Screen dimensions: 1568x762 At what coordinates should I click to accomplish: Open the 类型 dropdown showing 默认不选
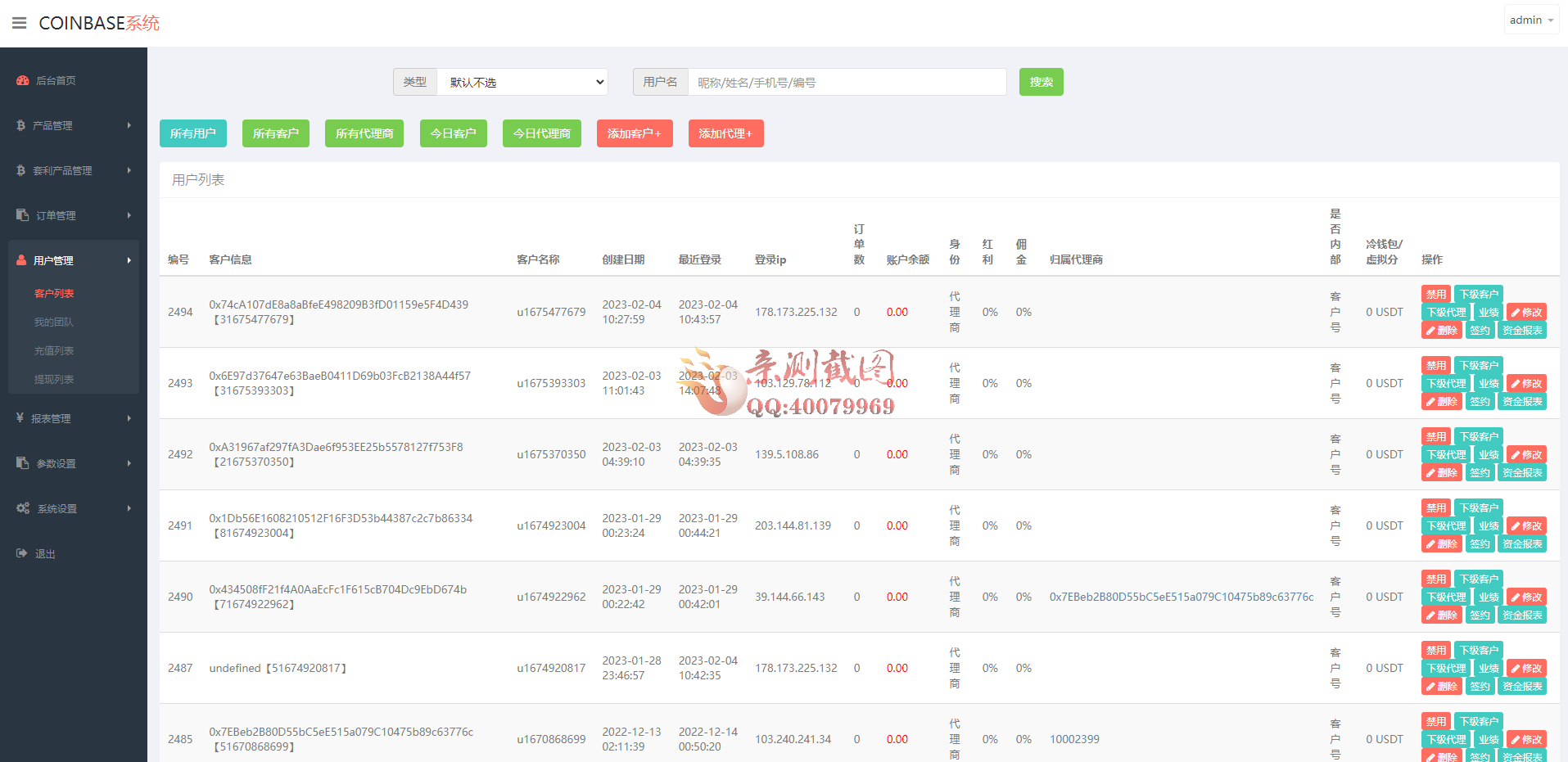[522, 82]
